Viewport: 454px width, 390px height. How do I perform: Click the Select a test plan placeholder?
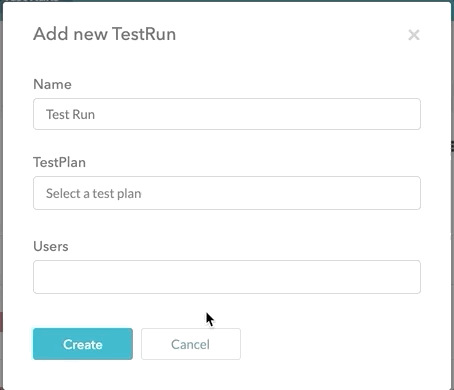point(94,193)
